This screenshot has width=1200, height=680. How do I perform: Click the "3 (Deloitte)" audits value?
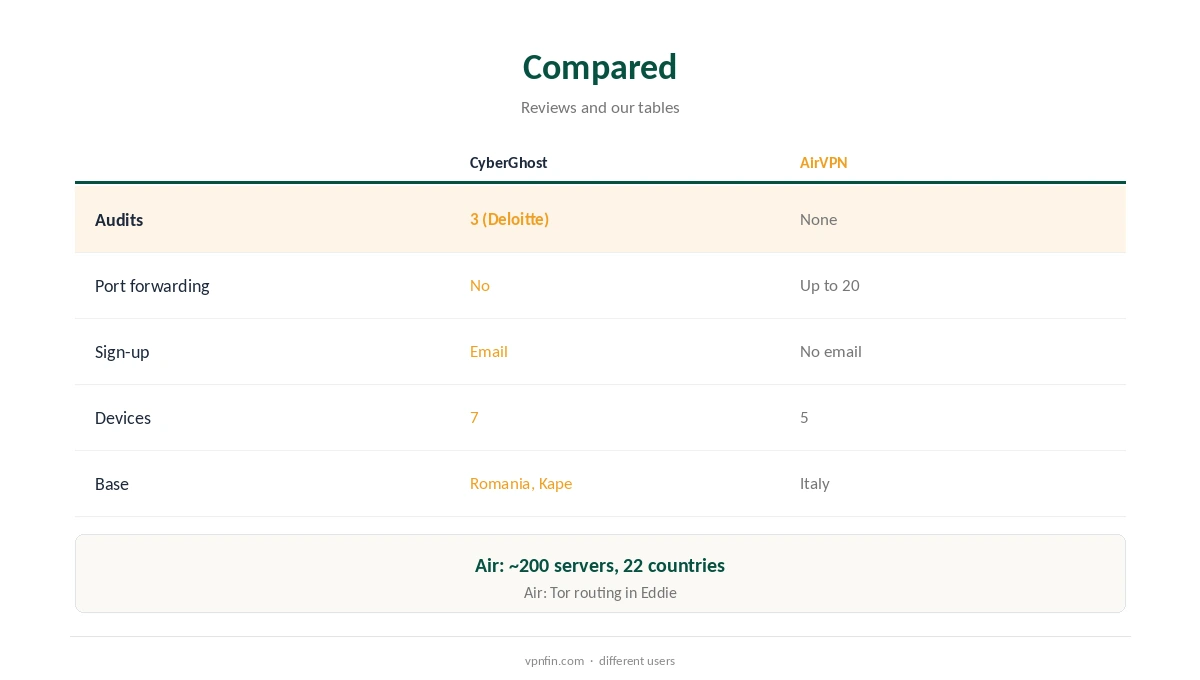(x=509, y=219)
